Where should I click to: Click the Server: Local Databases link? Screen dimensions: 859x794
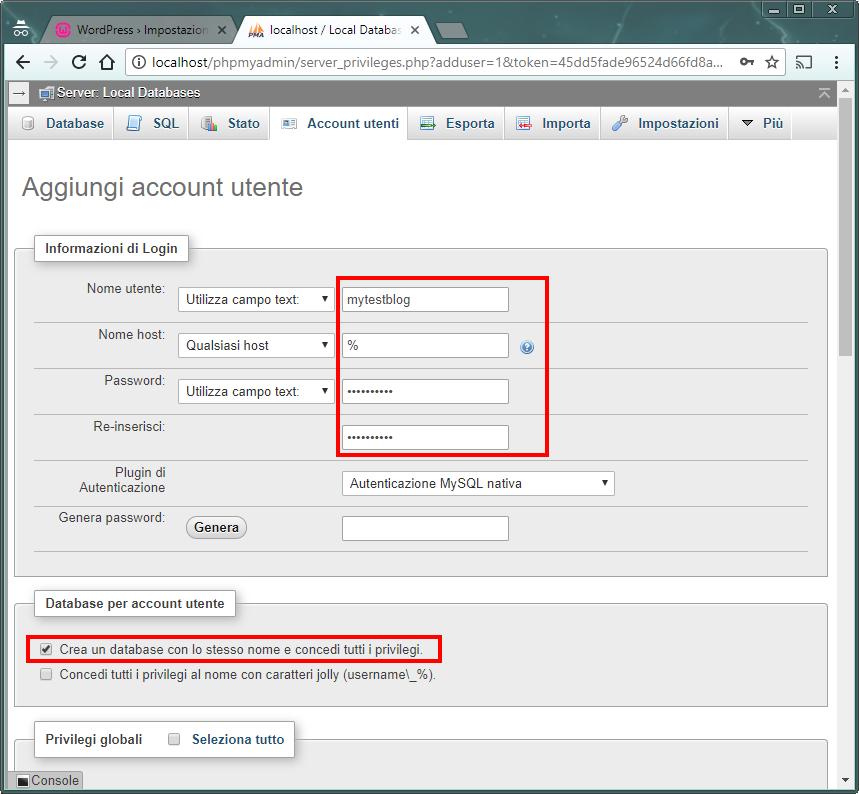tap(129, 93)
